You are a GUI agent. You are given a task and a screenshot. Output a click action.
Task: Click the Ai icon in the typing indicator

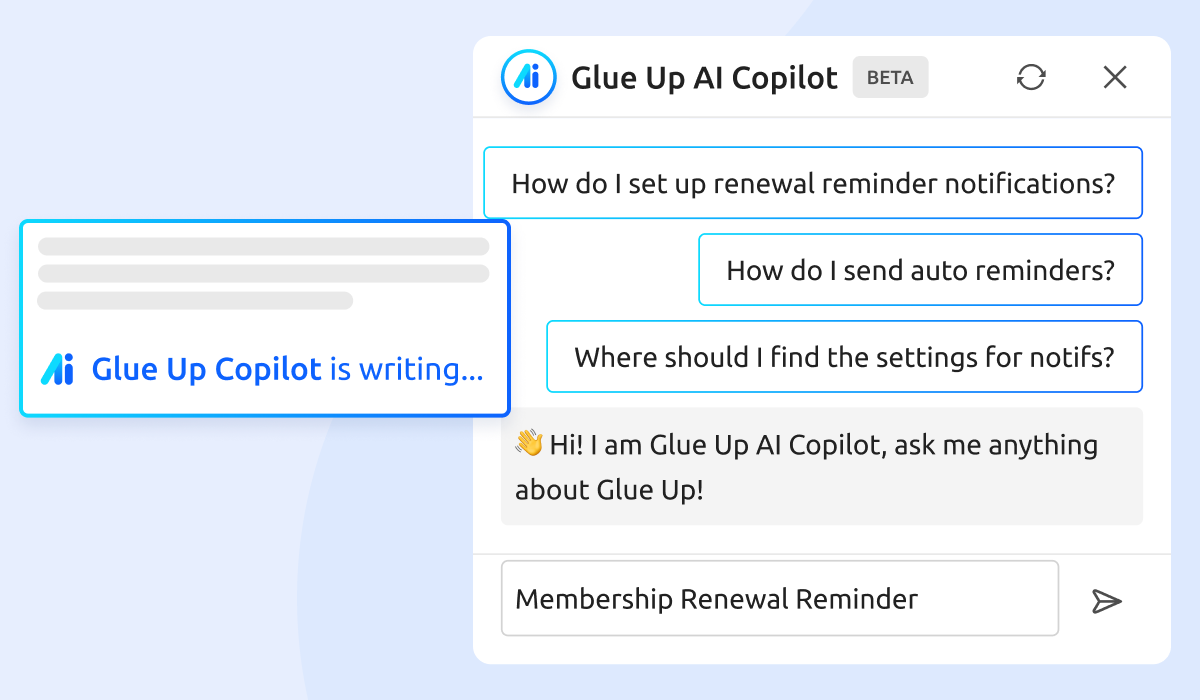pos(59,369)
